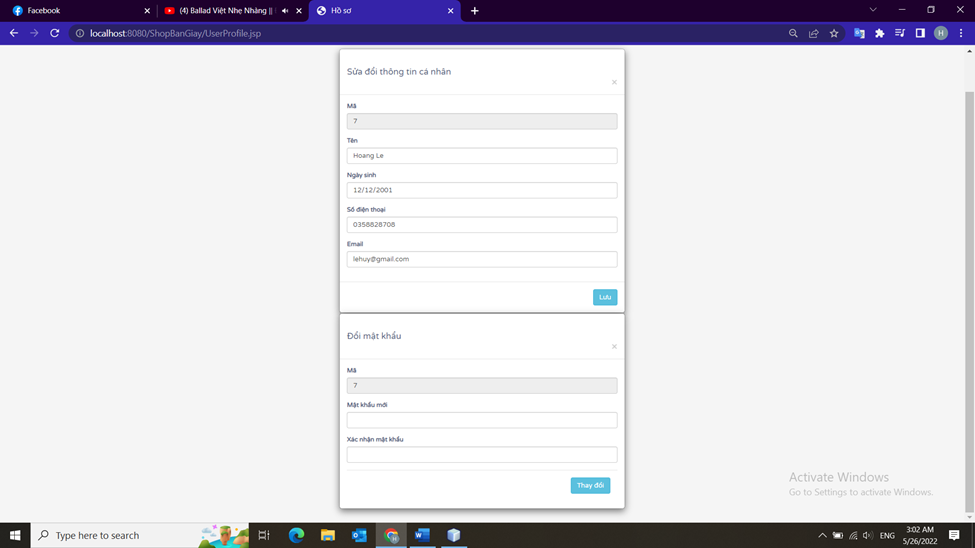Check the battery status icon
This screenshot has width=975, height=548.
coord(838,536)
